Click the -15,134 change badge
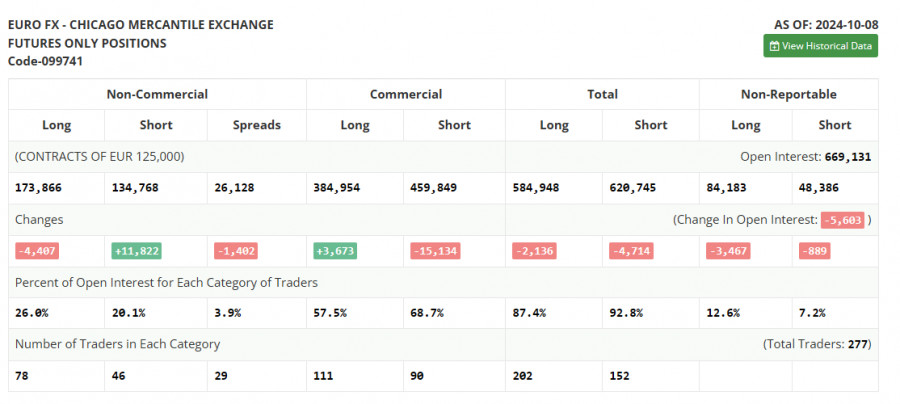The height and width of the screenshot is (404, 900). (435, 251)
